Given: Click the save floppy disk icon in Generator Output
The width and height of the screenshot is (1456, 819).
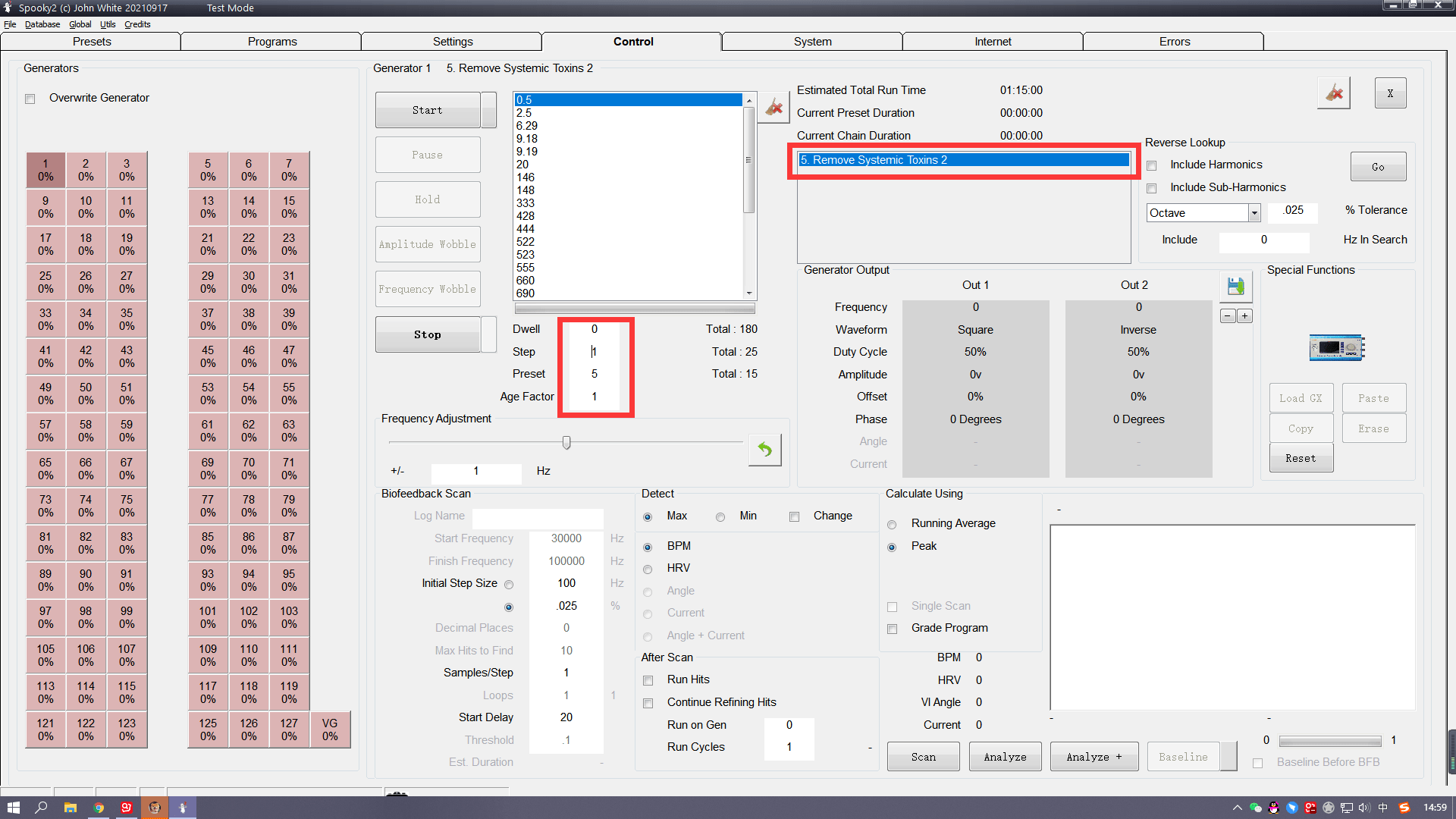Looking at the screenshot, I should pos(1236,286).
